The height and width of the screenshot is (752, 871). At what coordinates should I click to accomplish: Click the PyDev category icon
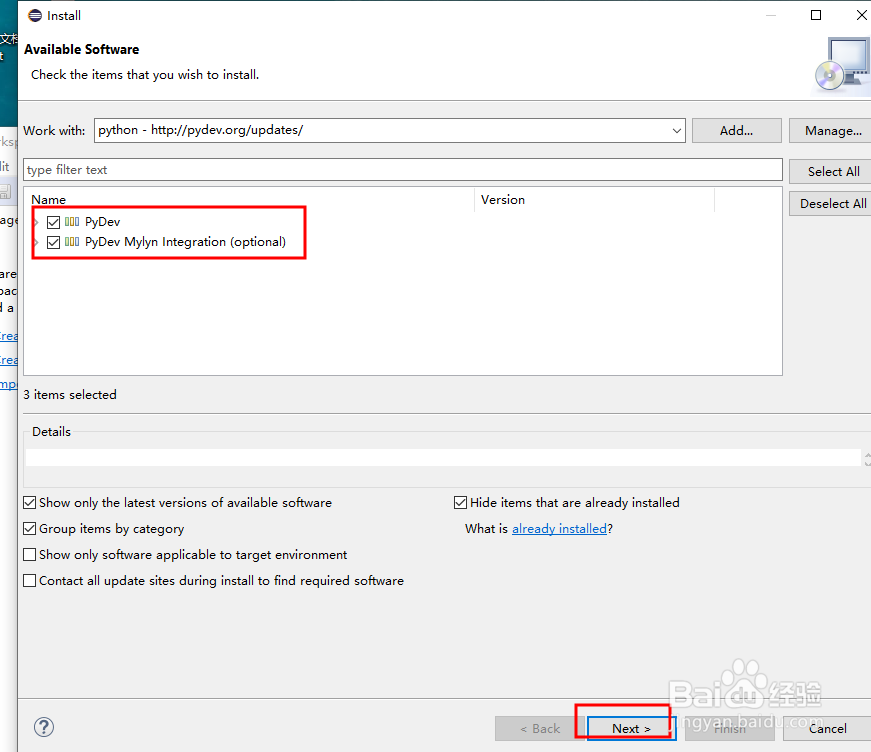[72, 222]
